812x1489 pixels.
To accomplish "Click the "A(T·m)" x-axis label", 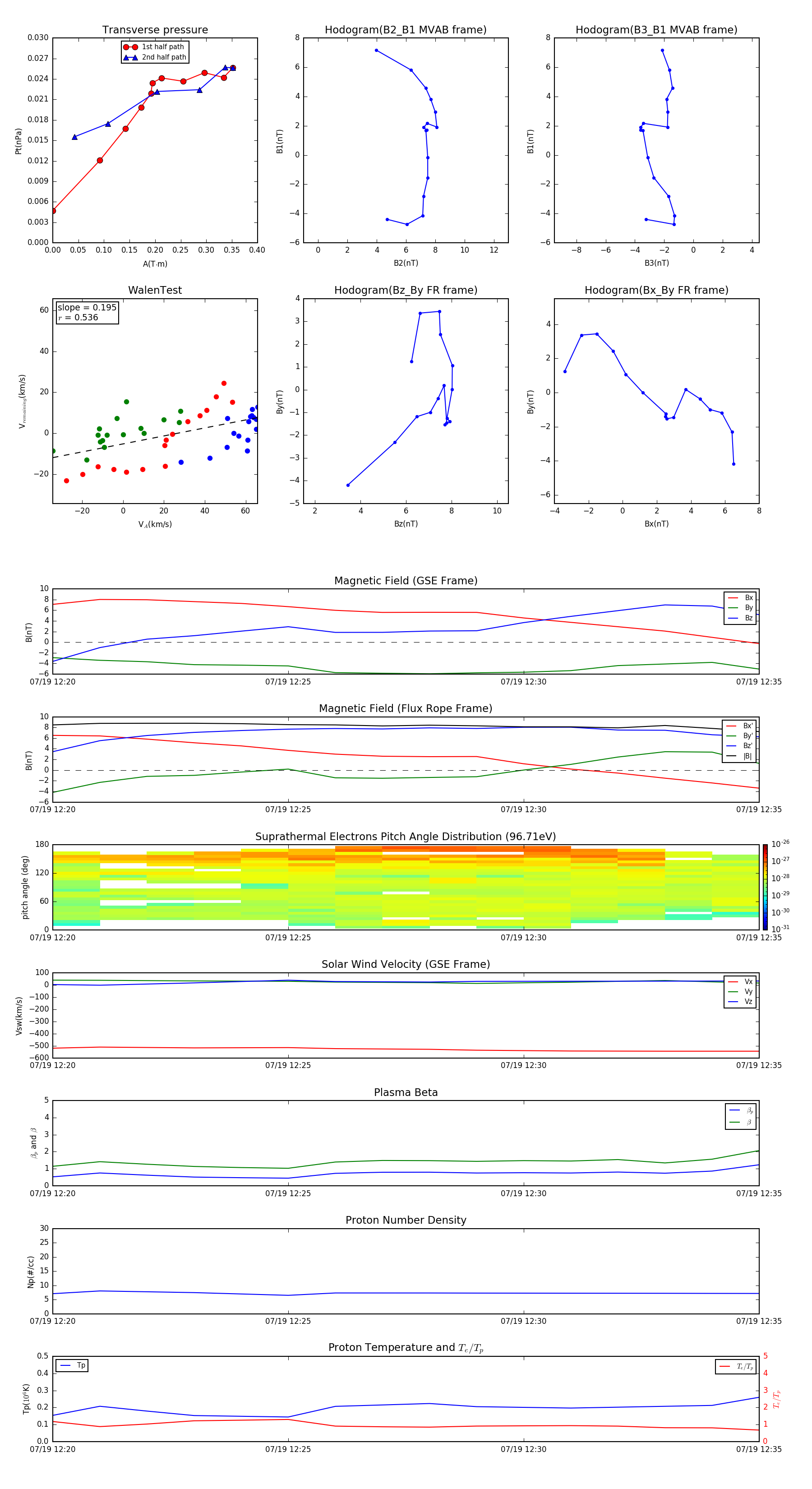I will tap(155, 264).
